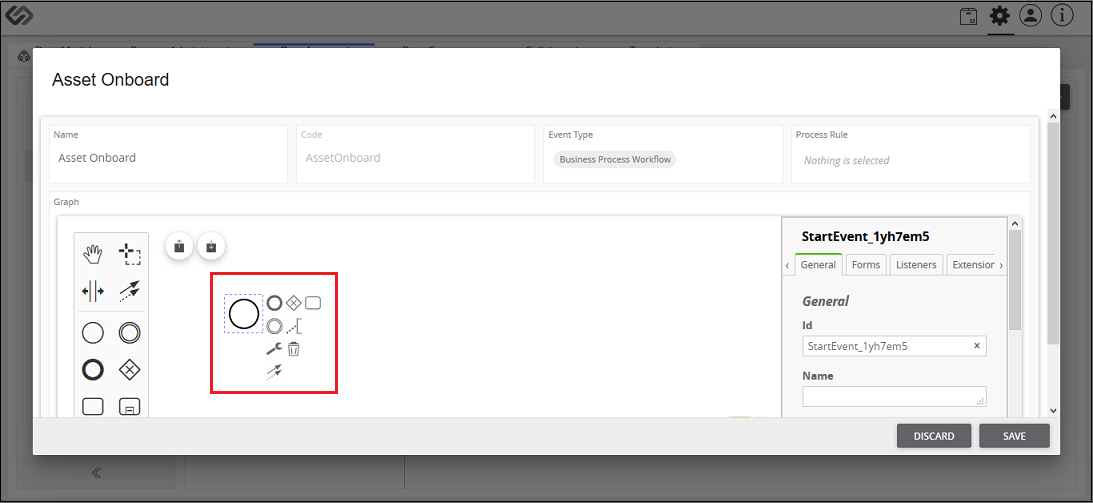Open the Event Type selector
The image size is (1093, 503).
[663, 155]
